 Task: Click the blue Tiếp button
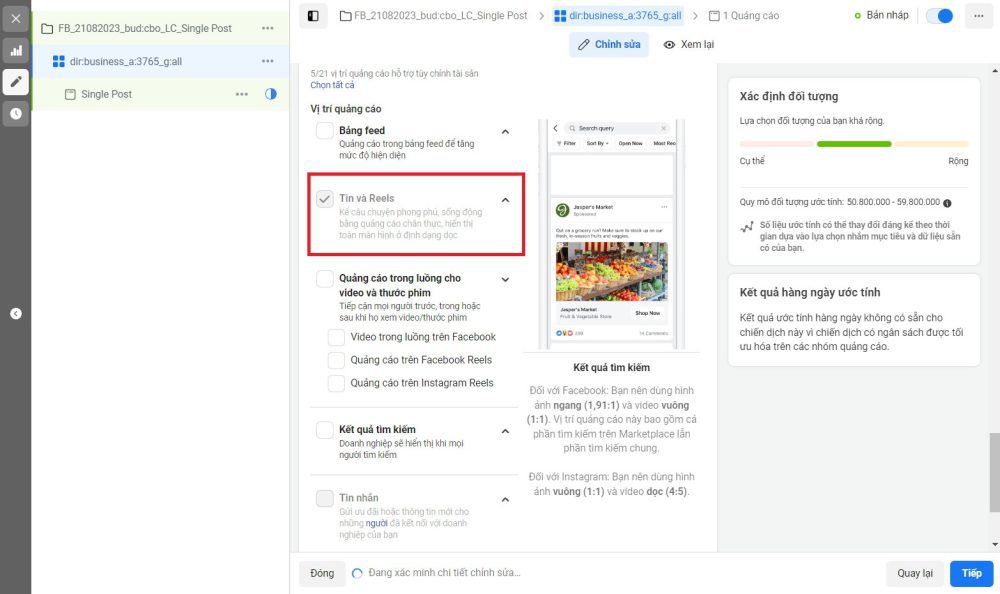pyautogui.click(x=971, y=573)
